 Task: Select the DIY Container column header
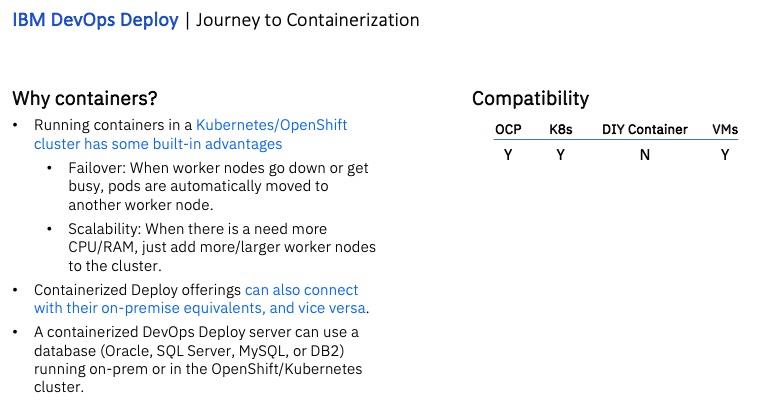click(645, 130)
